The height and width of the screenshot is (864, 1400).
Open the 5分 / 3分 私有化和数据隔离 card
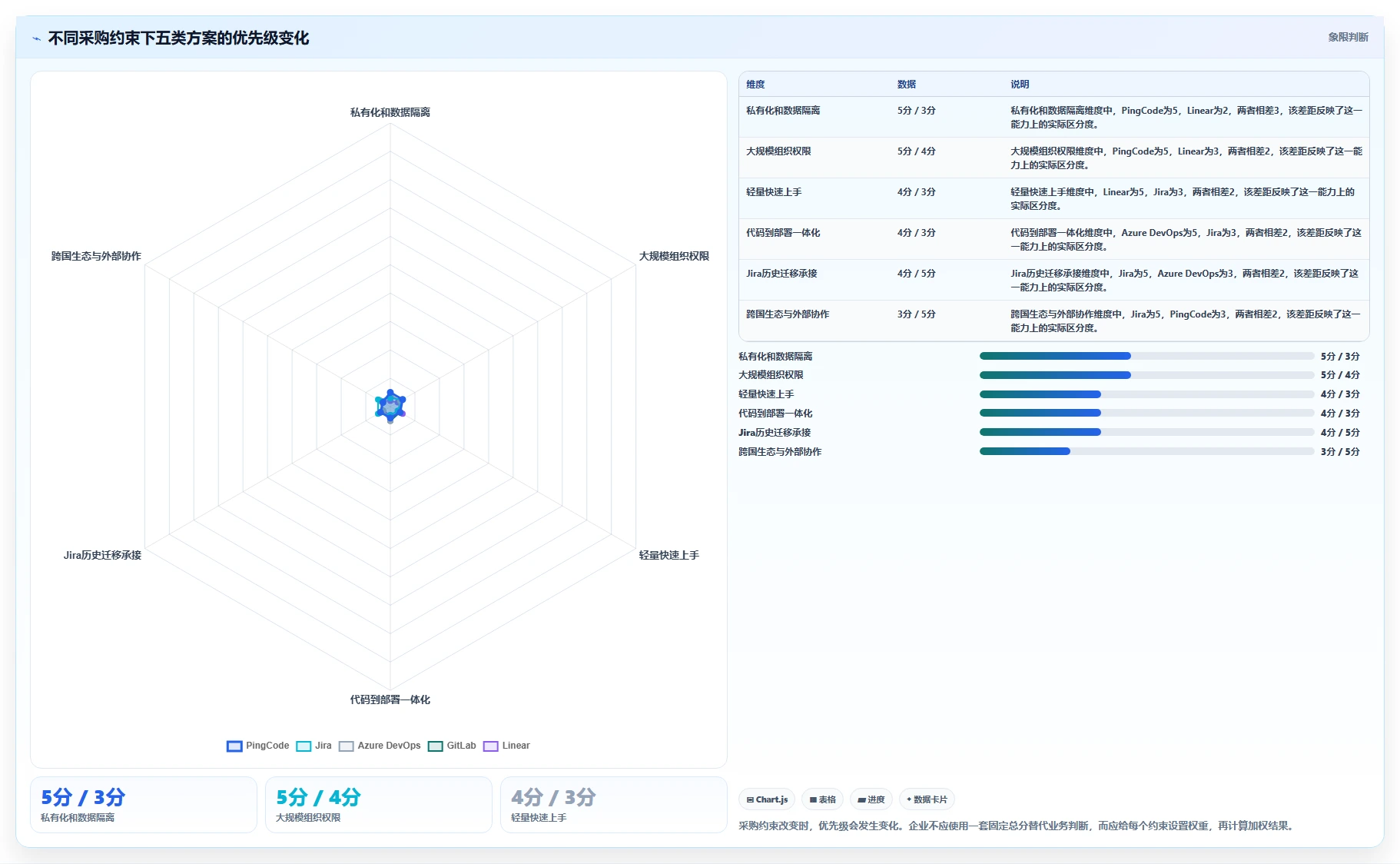coord(144,805)
